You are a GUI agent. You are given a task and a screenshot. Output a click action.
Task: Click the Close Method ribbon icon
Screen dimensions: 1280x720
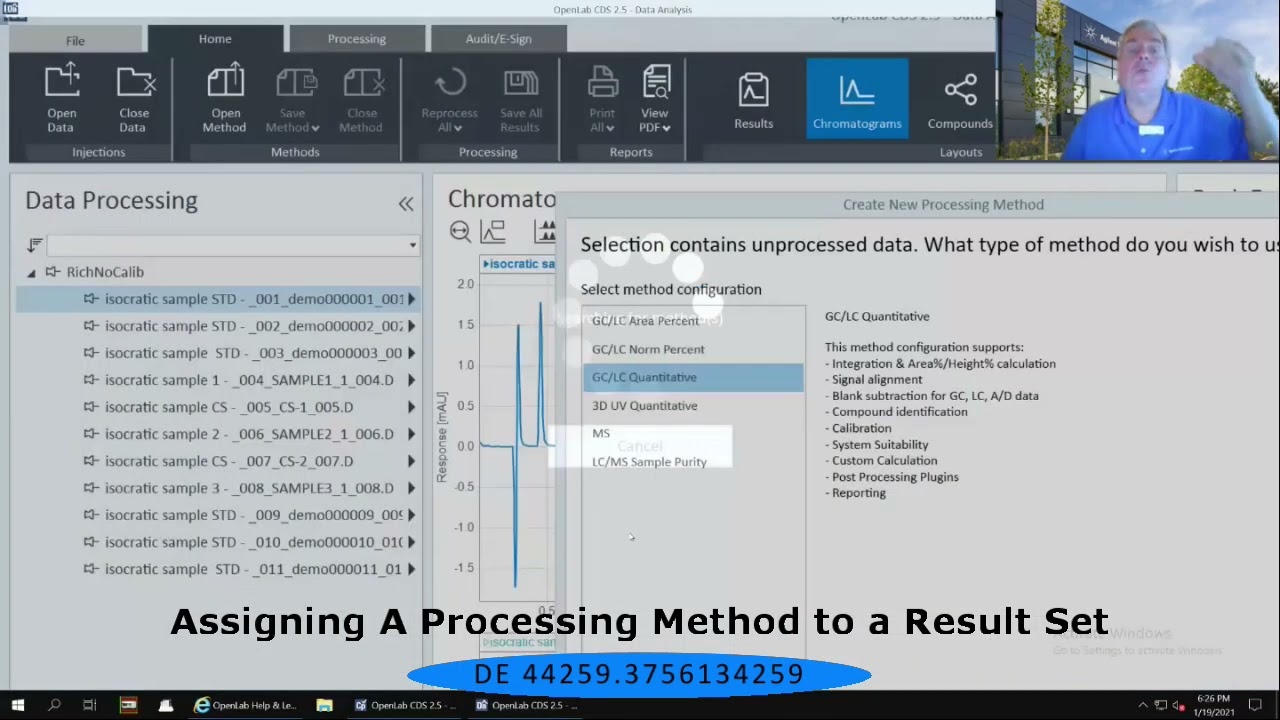click(361, 98)
